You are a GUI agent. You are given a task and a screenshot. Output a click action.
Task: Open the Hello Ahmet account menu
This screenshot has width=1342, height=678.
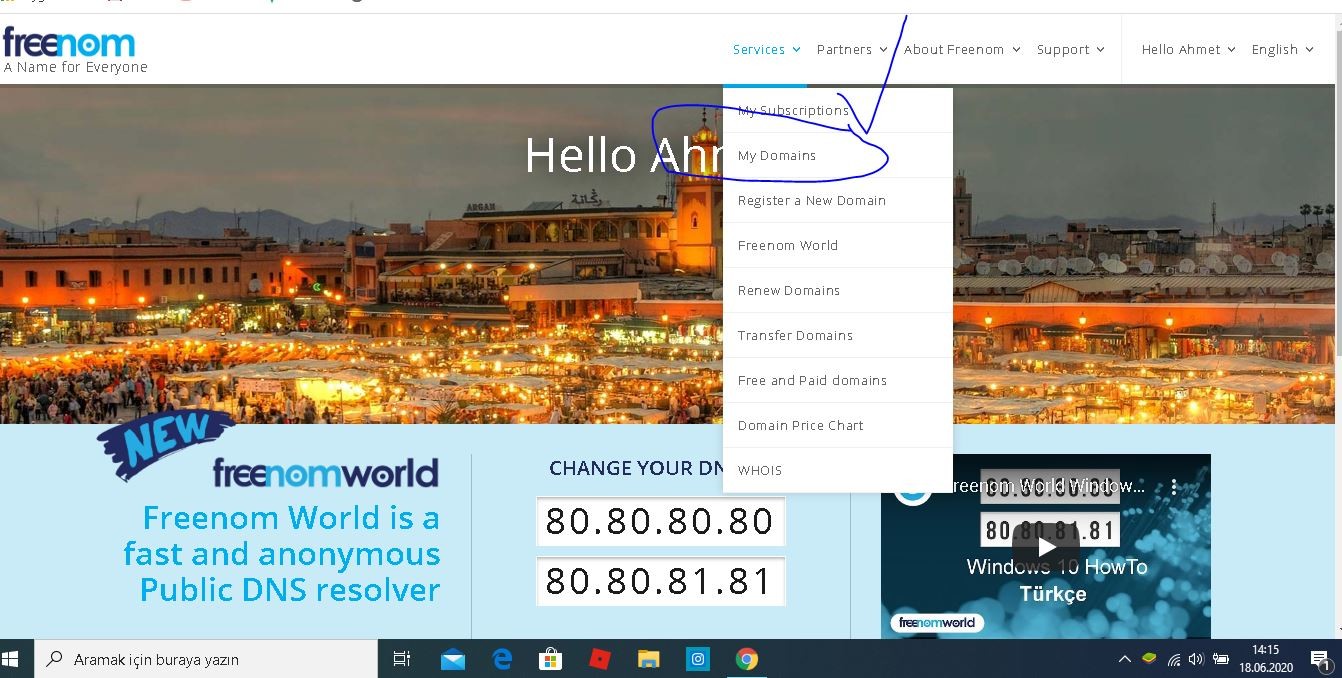(1188, 49)
